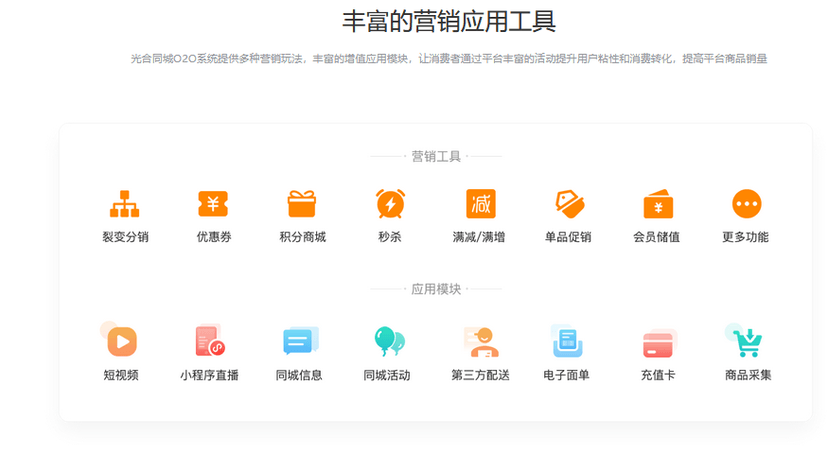Click the 同城活动 label text
828x452 pixels.
(x=387, y=375)
